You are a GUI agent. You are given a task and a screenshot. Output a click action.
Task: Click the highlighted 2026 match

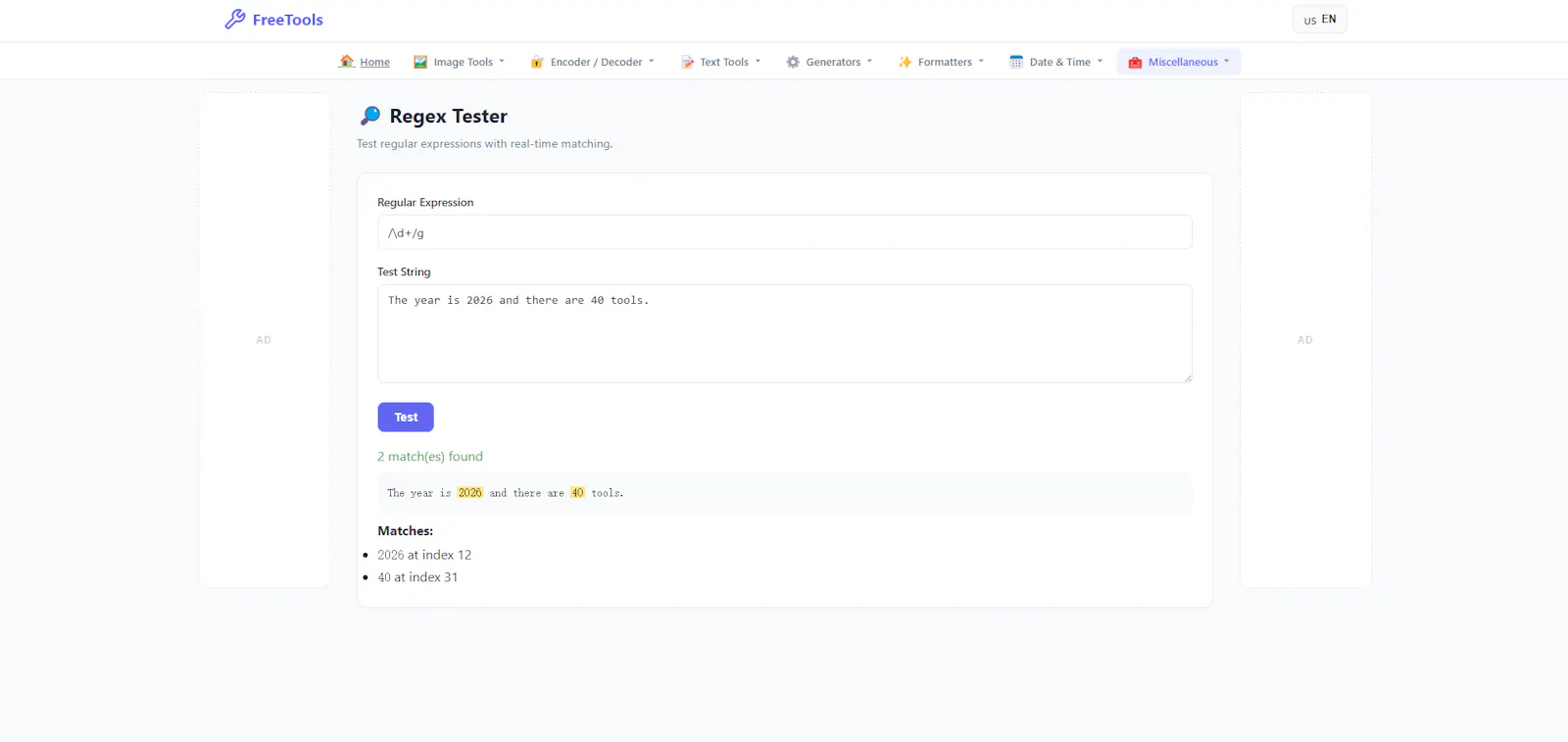(x=470, y=493)
